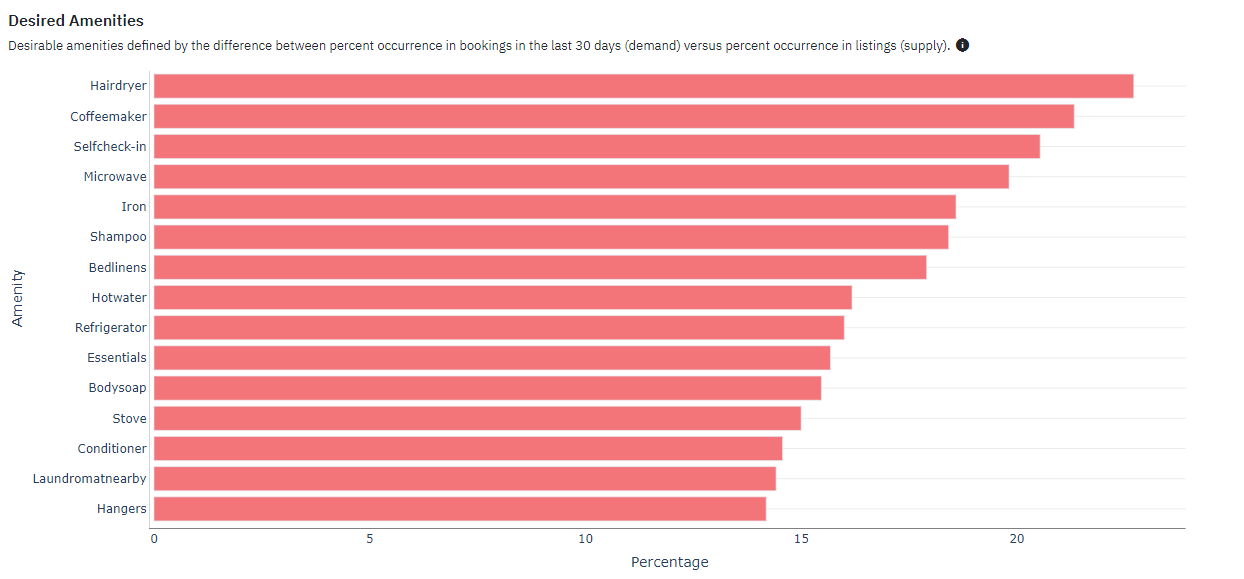
Task: Select the Stove bar
Action: (477, 418)
